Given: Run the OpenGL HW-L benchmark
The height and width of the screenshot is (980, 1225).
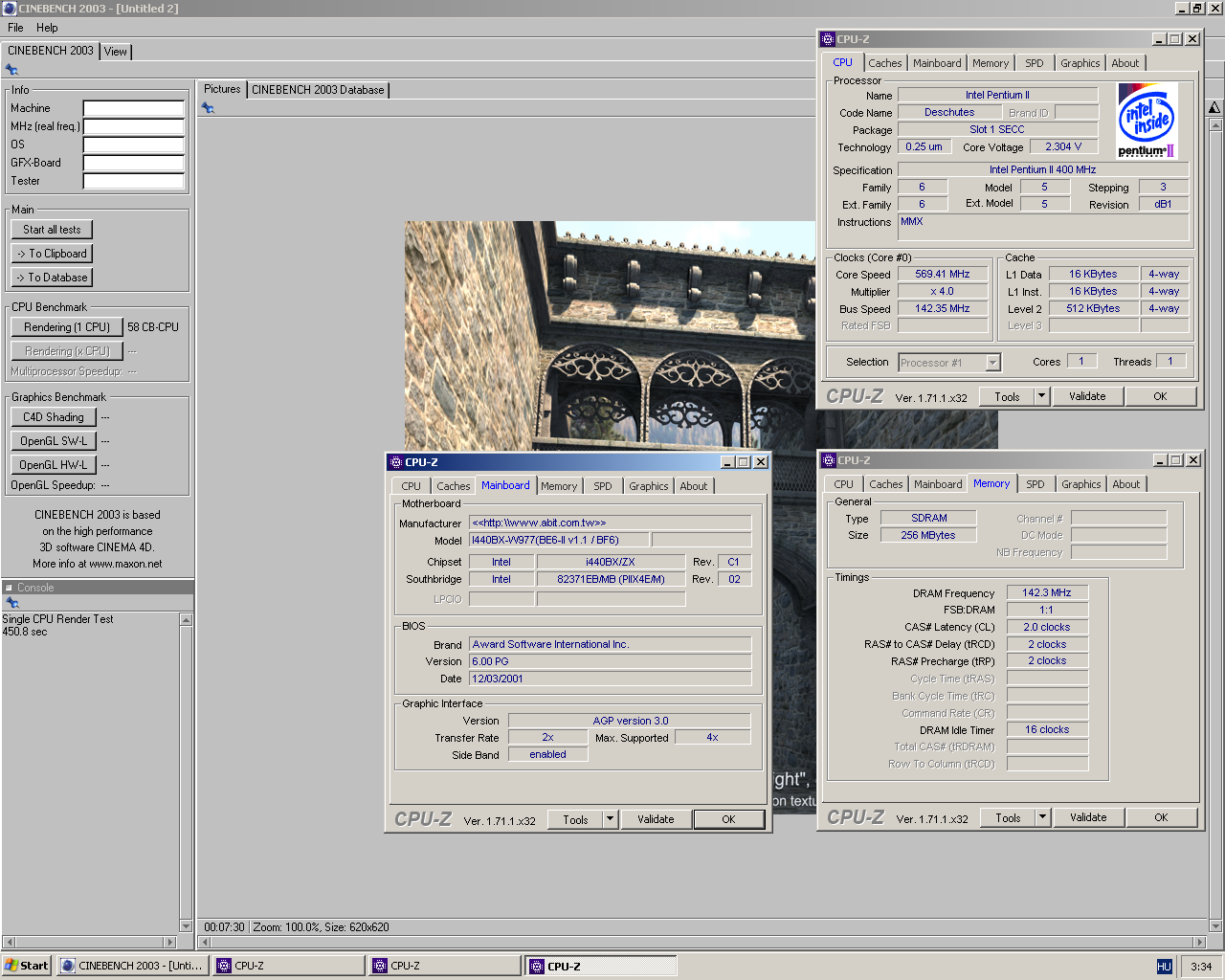Looking at the screenshot, I should point(54,465).
